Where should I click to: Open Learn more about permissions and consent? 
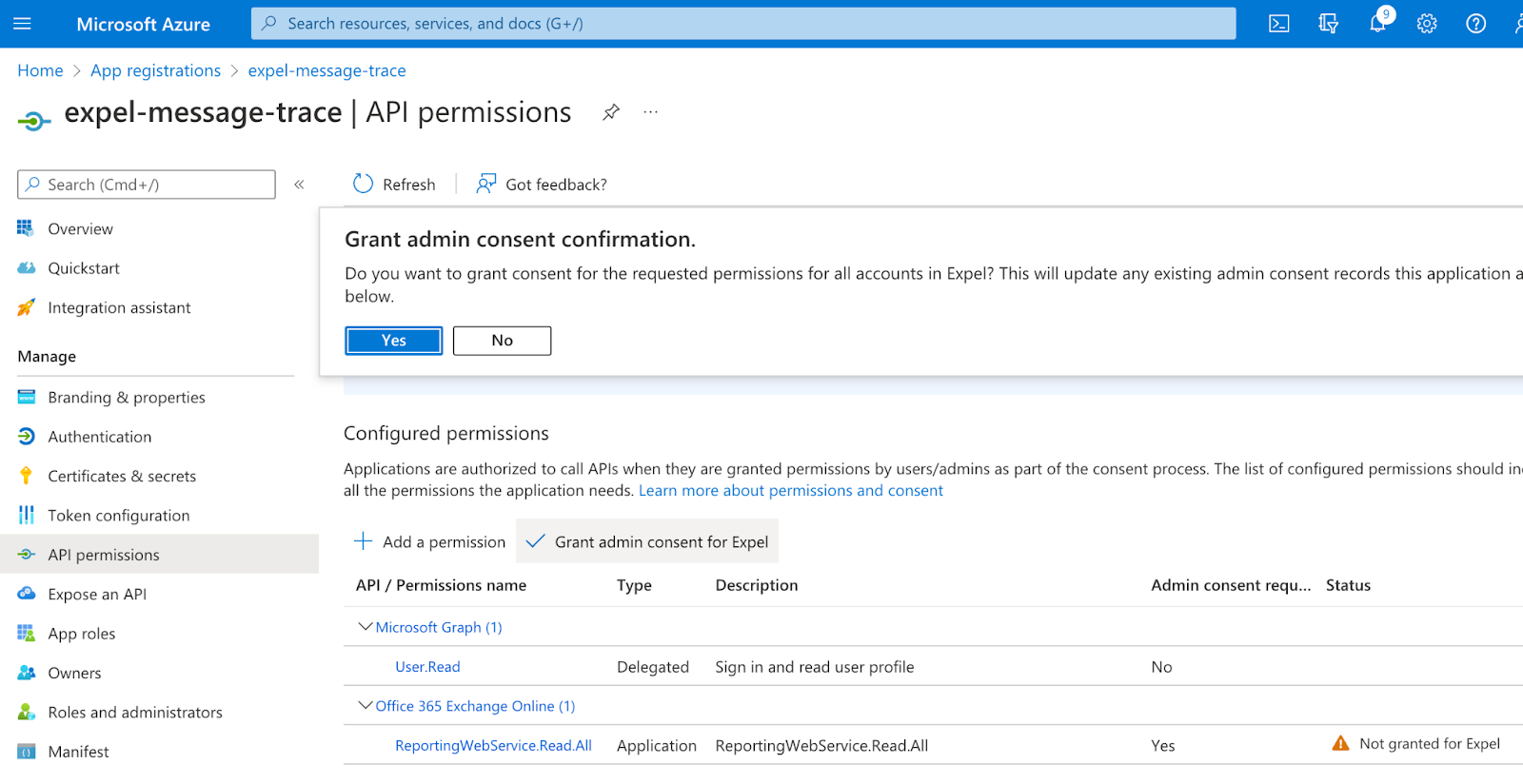coord(791,490)
